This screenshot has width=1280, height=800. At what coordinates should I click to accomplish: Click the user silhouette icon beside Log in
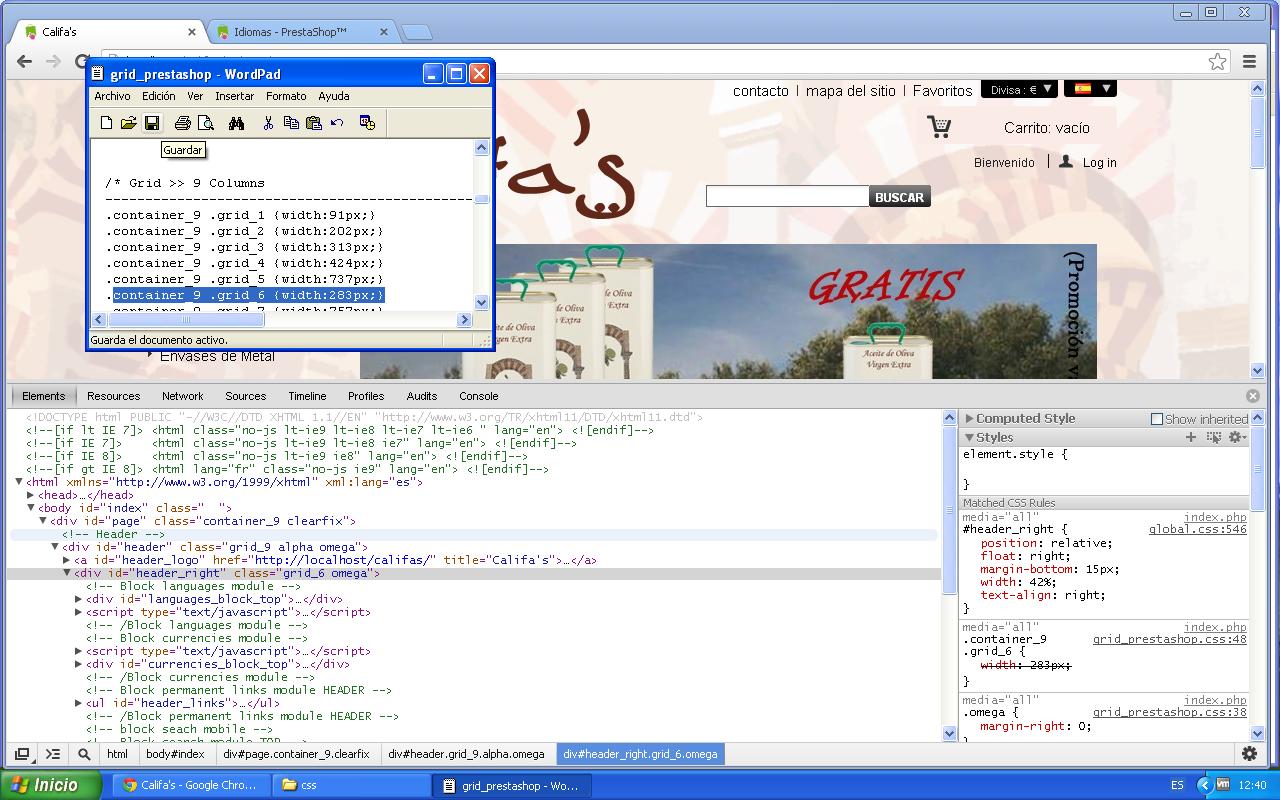coord(1066,161)
